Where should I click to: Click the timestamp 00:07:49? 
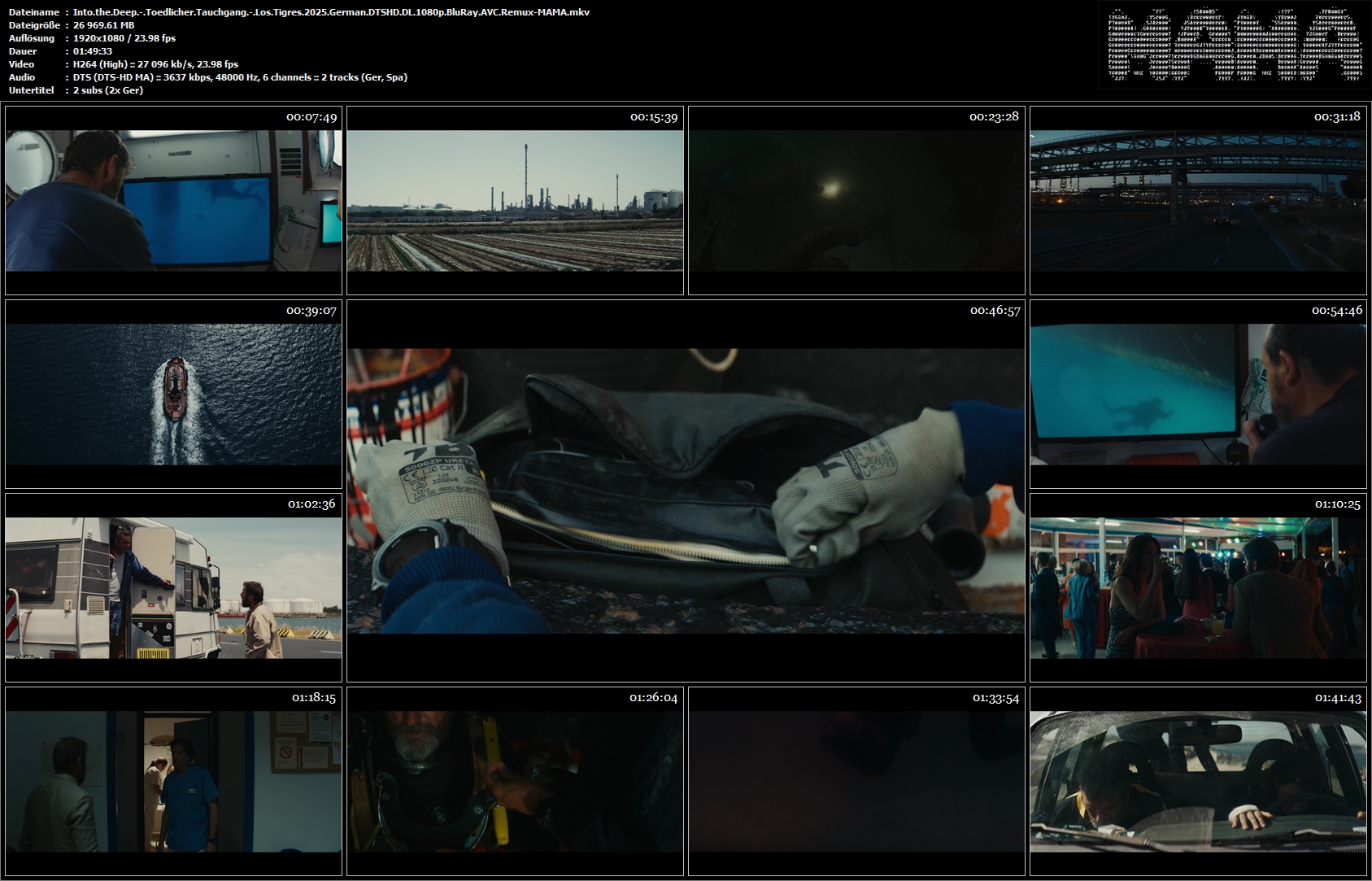coord(311,117)
